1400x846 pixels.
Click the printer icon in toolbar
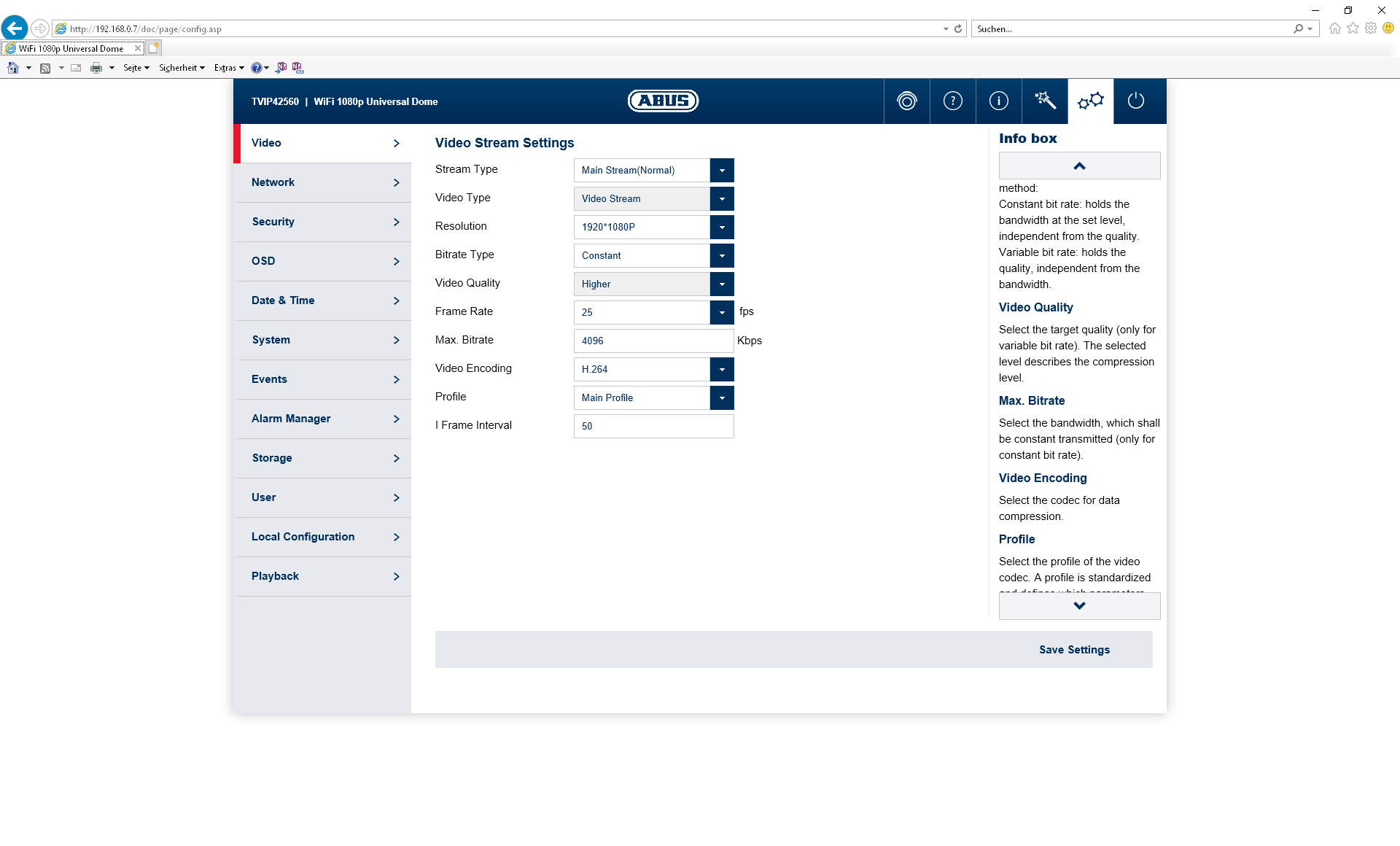click(96, 68)
